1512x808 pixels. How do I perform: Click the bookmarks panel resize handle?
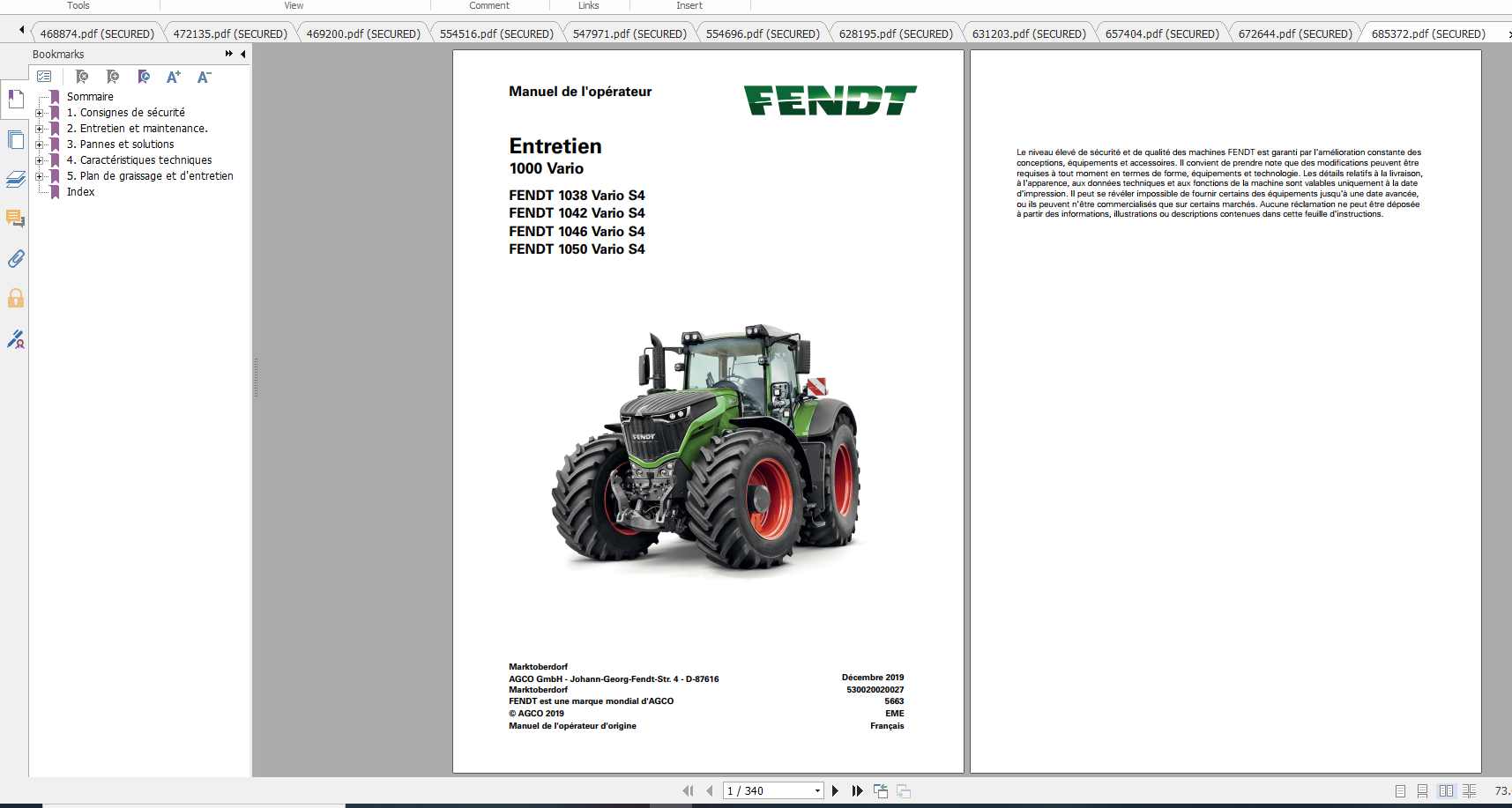(x=256, y=377)
